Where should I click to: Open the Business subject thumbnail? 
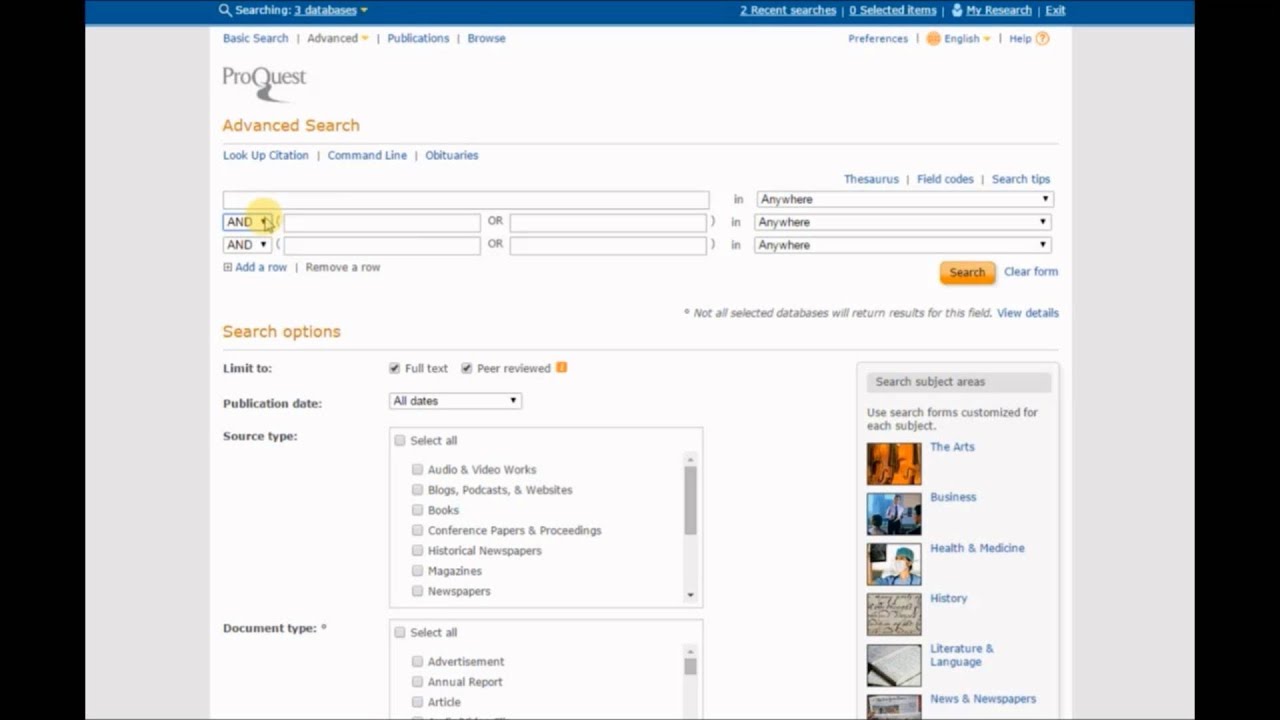894,514
